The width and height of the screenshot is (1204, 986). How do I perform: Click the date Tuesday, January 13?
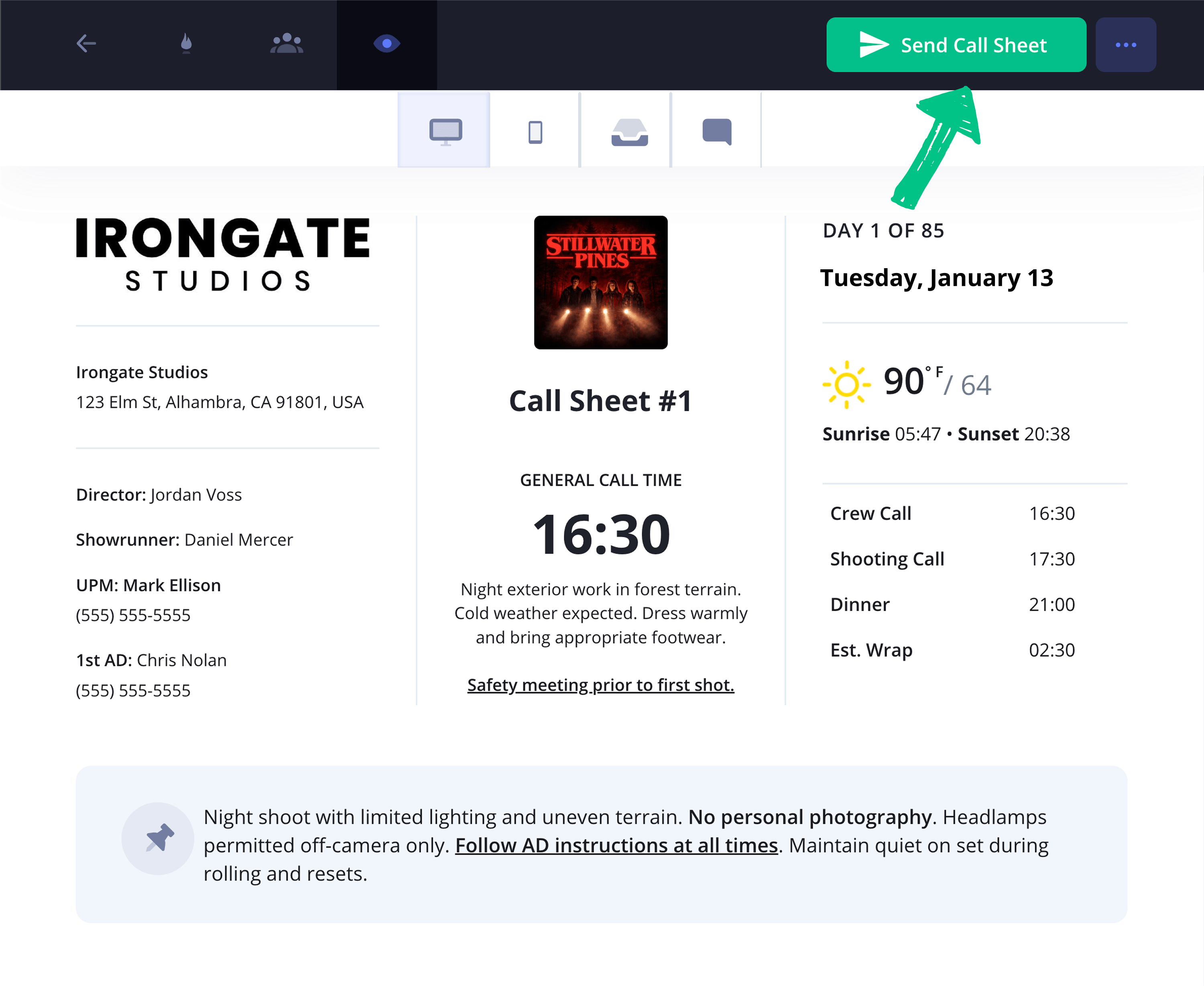click(x=937, y=278)
